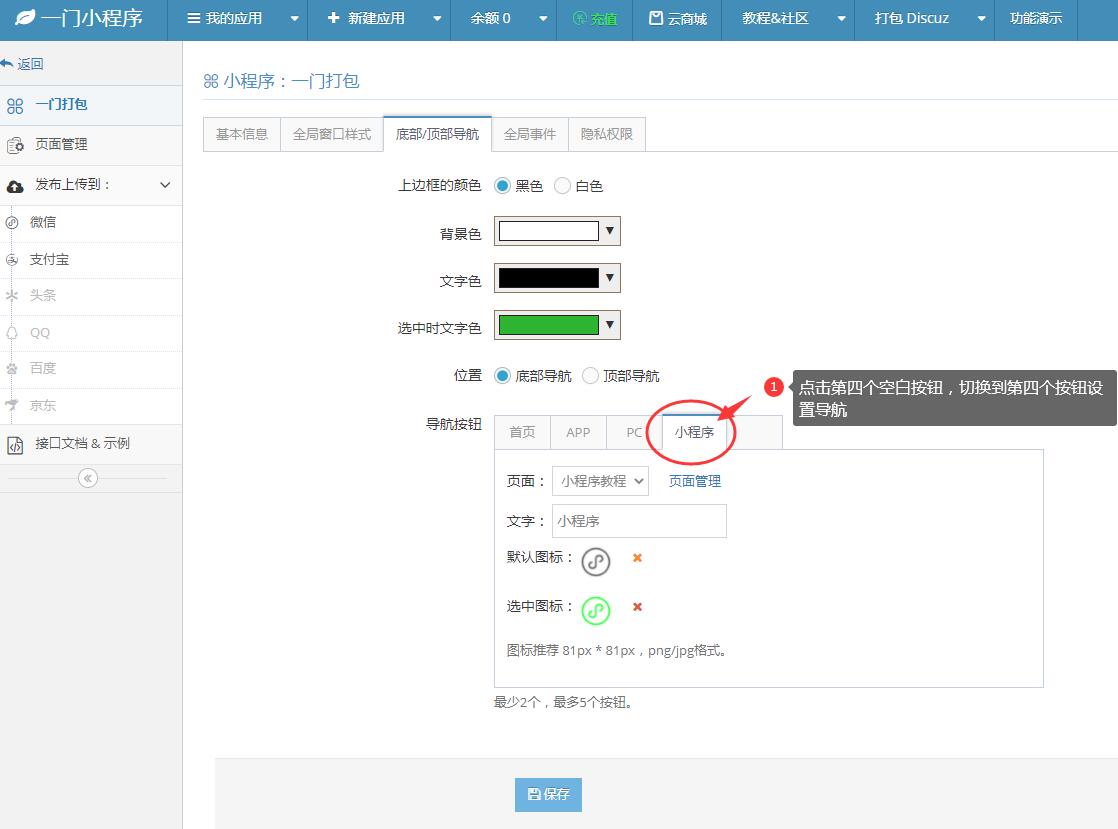The width and height of the screenshot is (1118, 829).
Task: Switch to the 全局窗口样式 tab
Action: tap(332, 134)
